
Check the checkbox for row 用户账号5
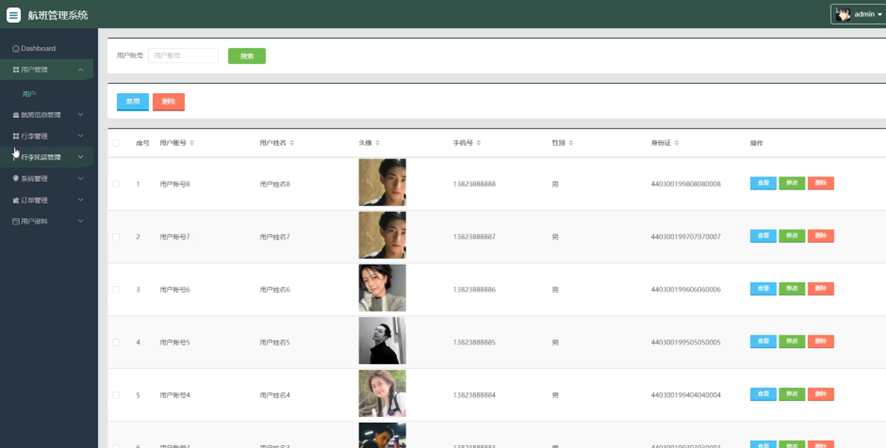[x=116, y=342]
